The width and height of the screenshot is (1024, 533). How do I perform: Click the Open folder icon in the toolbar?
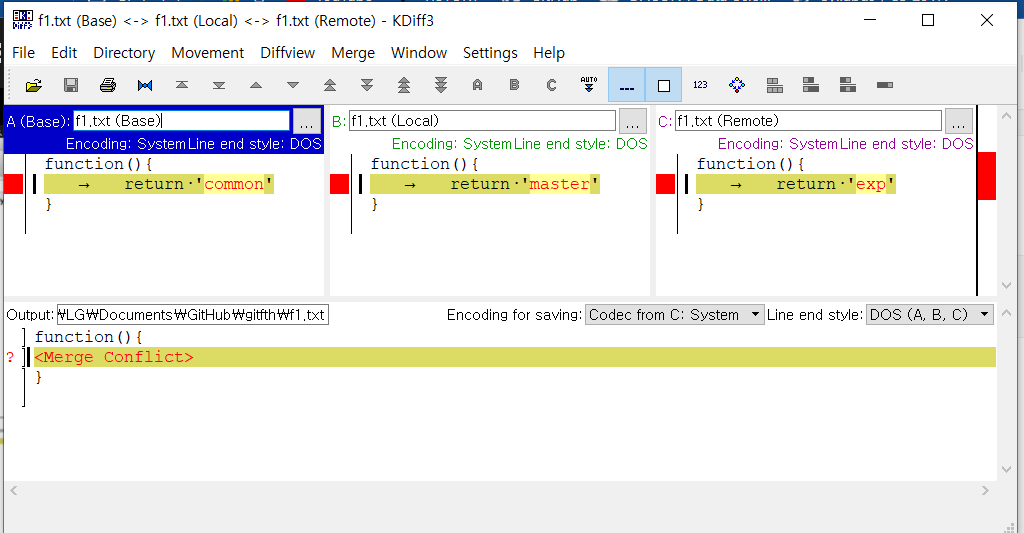pos(34,85)
